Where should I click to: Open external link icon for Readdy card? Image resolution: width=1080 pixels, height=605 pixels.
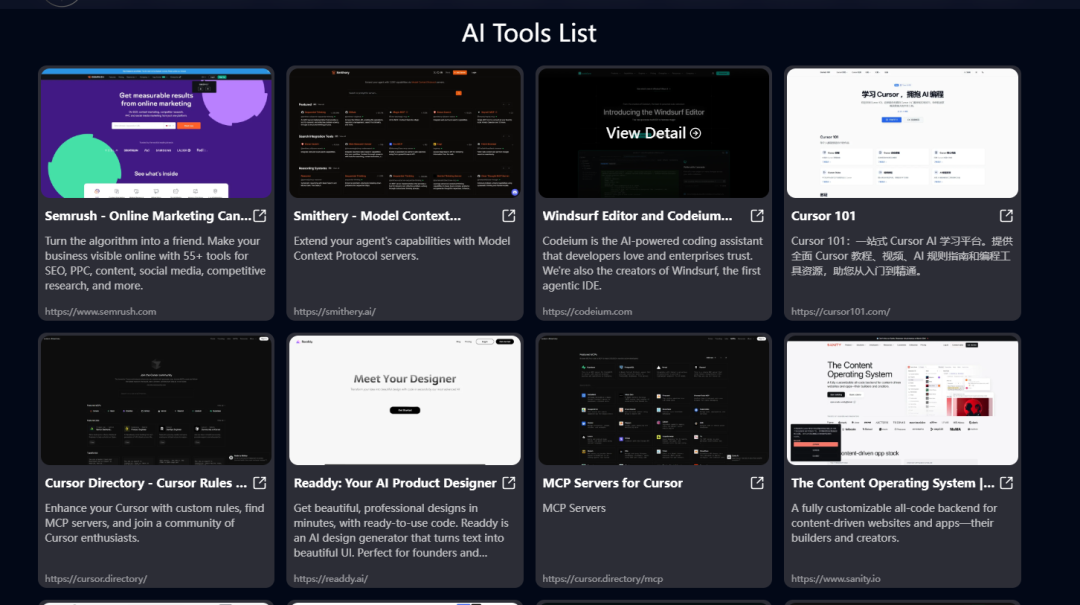[x=508, y=483]
